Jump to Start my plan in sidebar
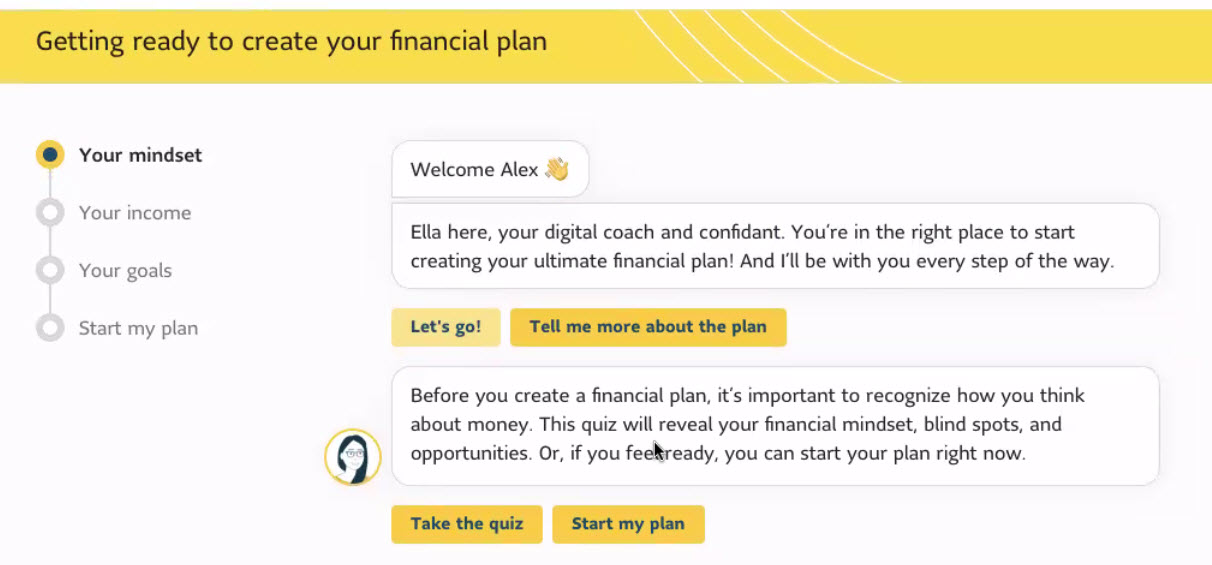Viewport: 1212px width, 565px height. coord(138,328)
